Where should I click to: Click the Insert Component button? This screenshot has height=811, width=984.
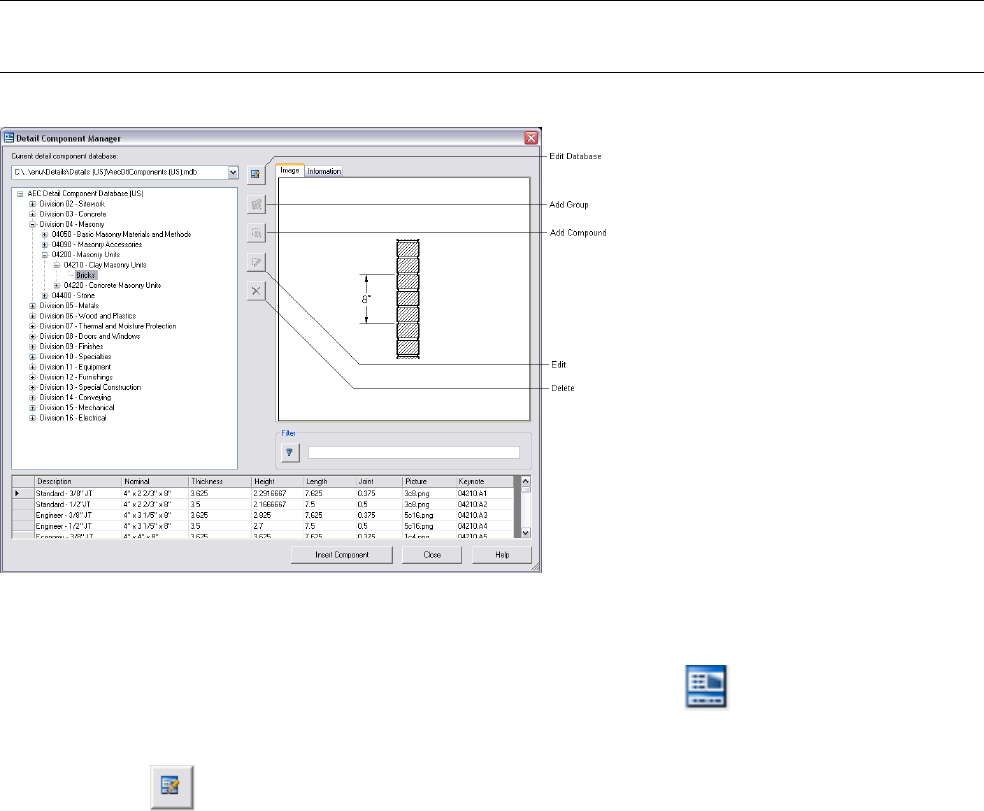point(342,555)
